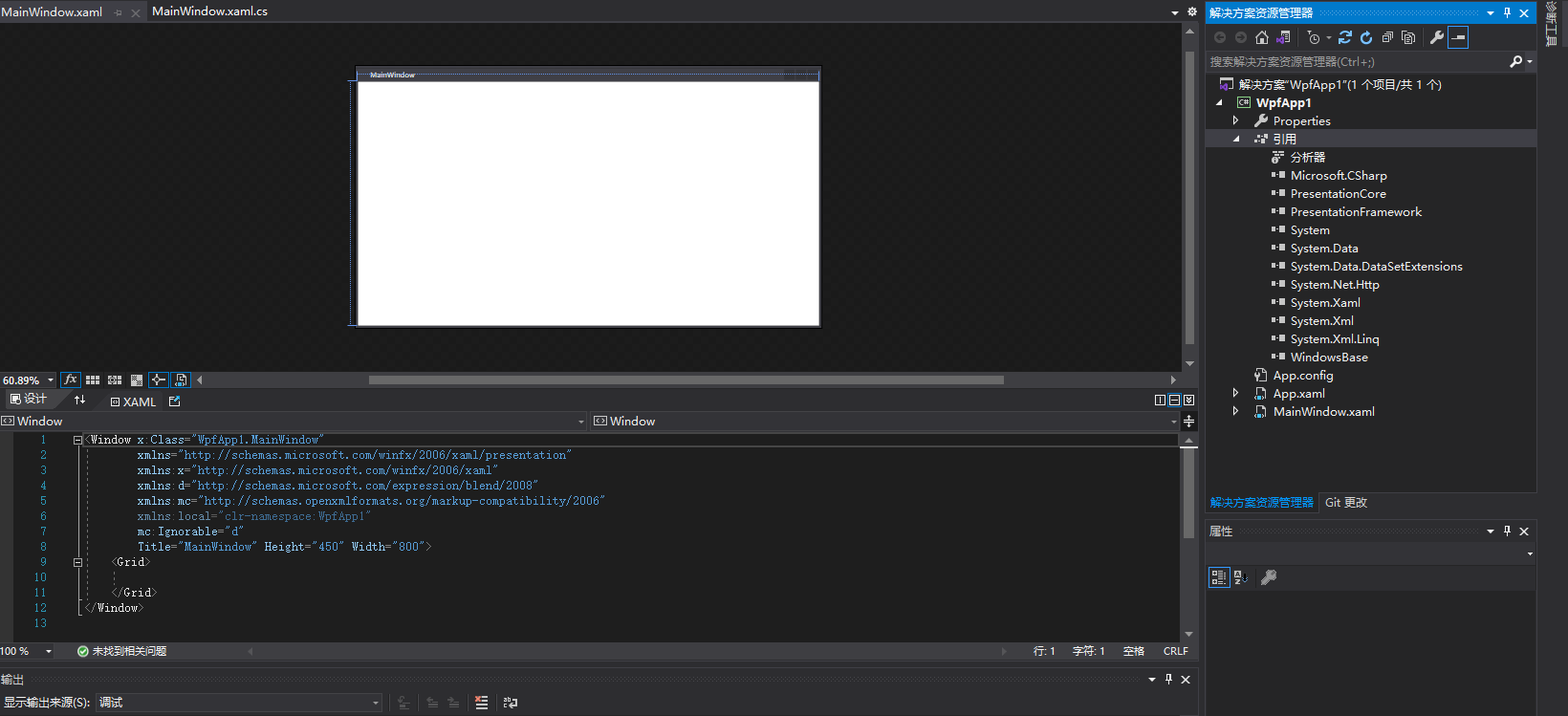Click the designer horizontal scrollbar
The height and width of the screenshot is (716, 1568).
(686, 380)
